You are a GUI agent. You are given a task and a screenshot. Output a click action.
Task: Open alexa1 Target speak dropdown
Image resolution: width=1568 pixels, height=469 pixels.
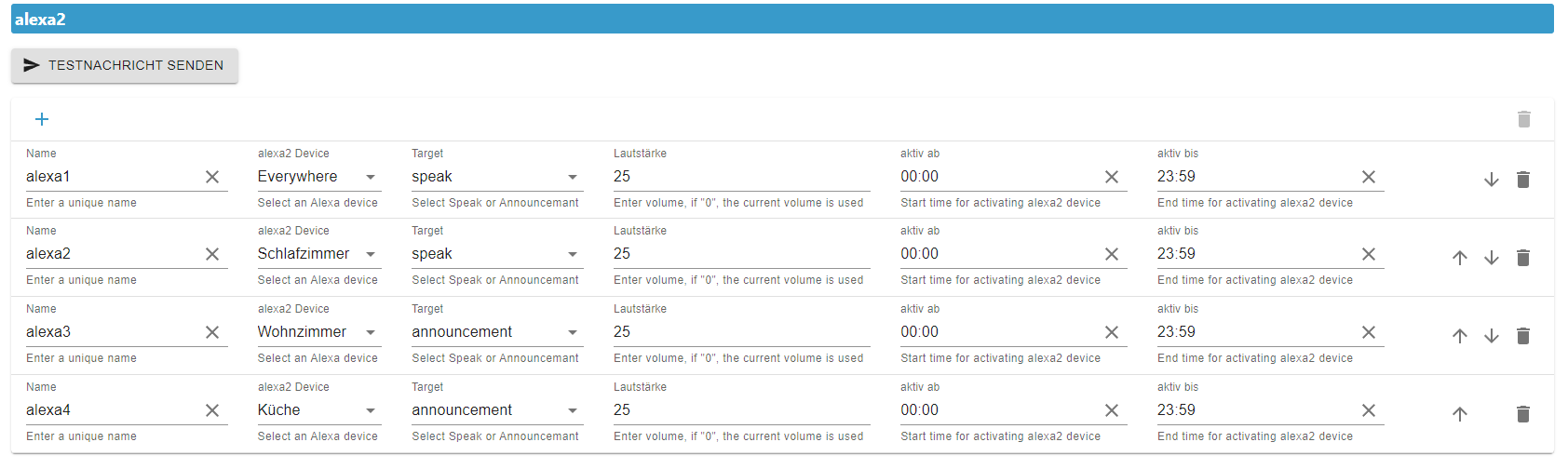(497, 177)
